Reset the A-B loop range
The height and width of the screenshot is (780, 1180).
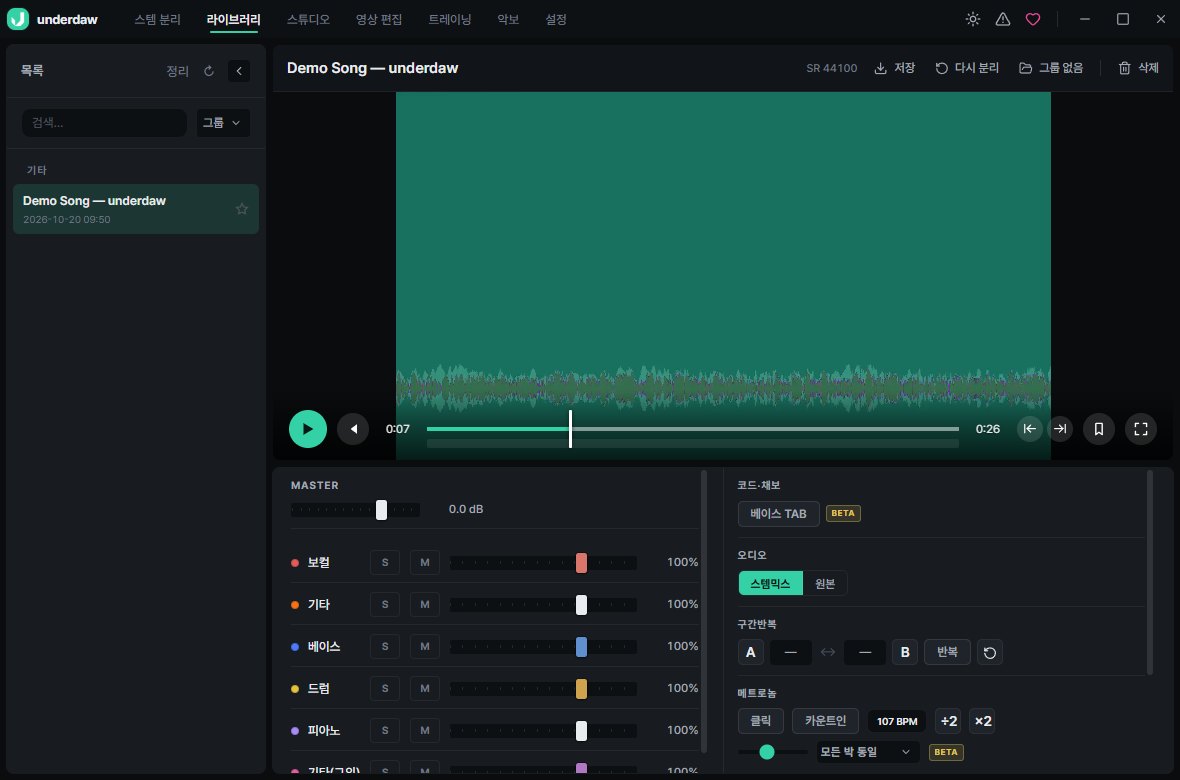pyautogui.click(x=990, y=652)
